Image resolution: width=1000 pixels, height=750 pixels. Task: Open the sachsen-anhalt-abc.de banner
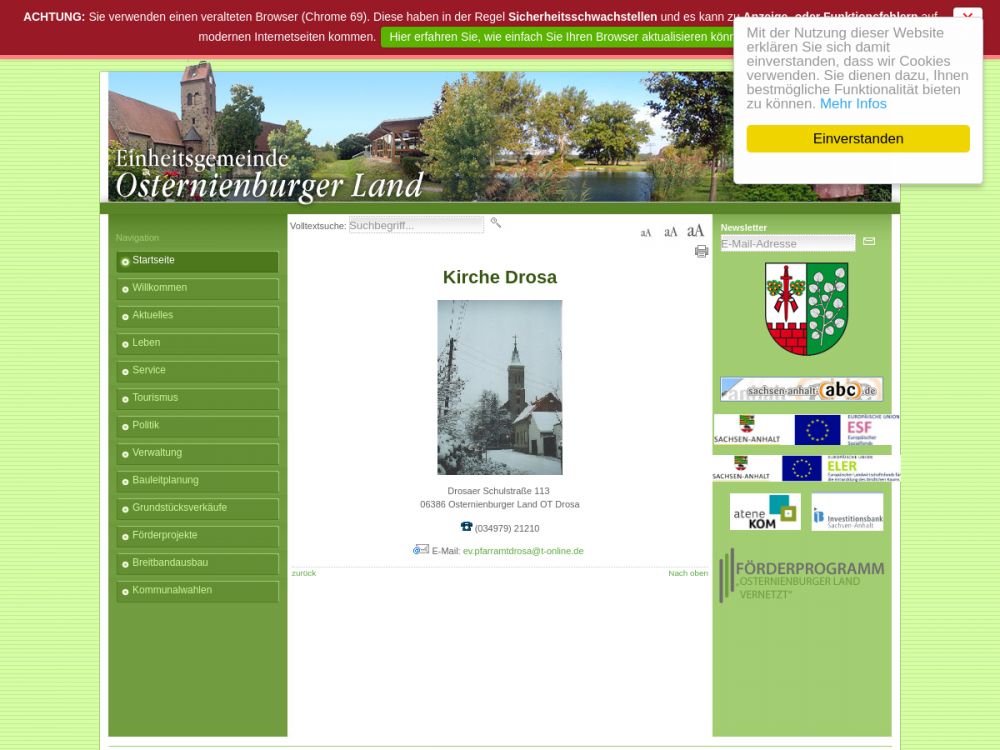coord(801,389)
